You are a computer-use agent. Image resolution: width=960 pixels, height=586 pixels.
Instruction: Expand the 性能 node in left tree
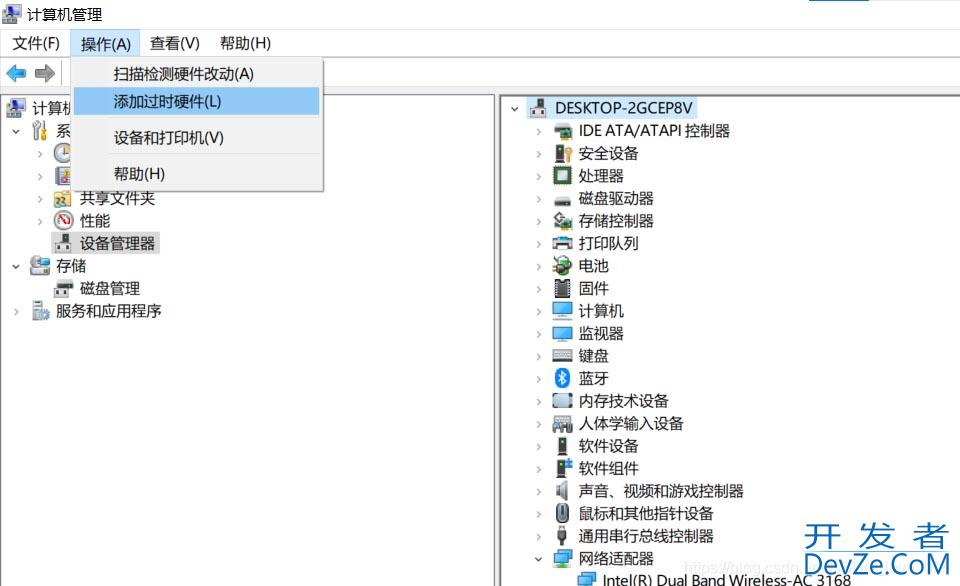[x=40, y=221]
